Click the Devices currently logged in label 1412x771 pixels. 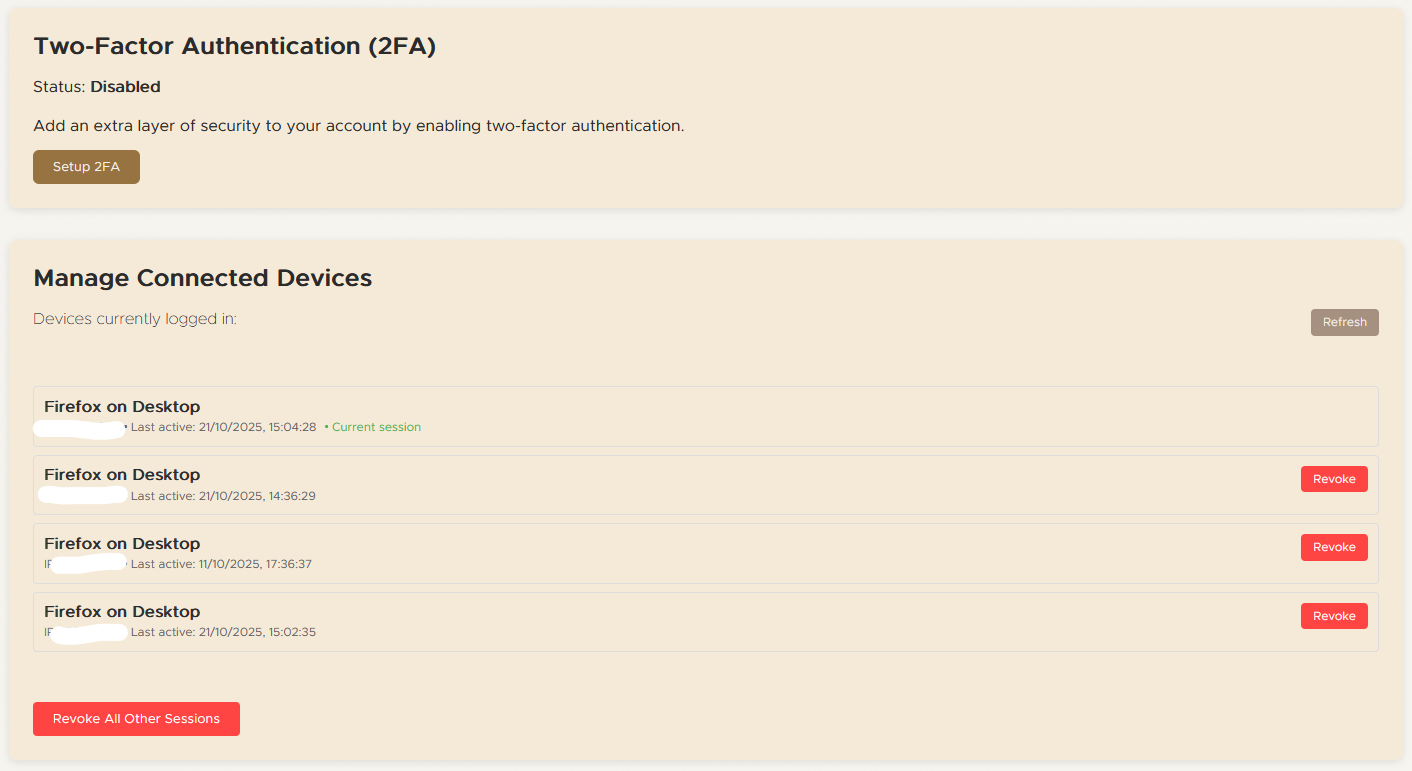(134, 318)
